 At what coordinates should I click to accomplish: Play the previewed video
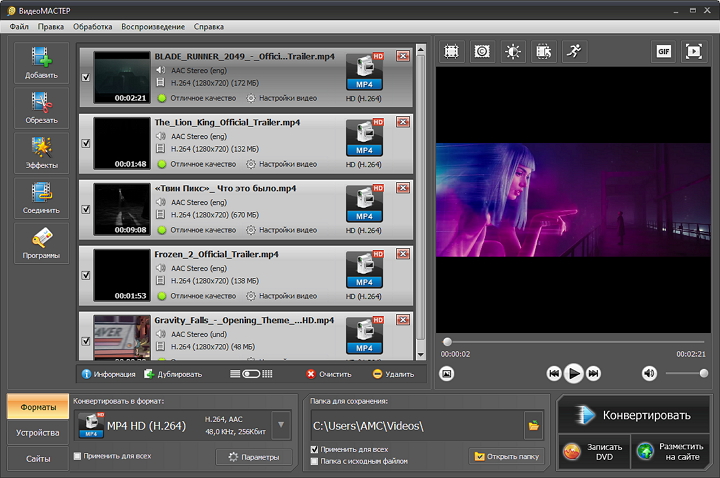[x=574, y=373]
